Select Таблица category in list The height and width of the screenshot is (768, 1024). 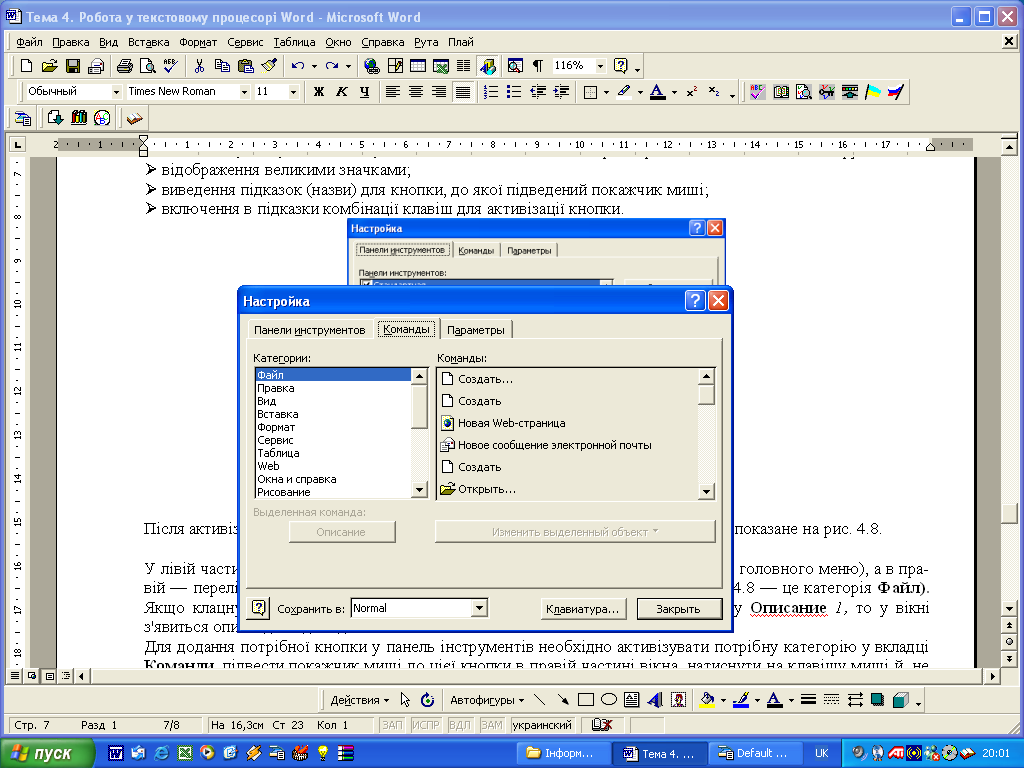point(333,453)
